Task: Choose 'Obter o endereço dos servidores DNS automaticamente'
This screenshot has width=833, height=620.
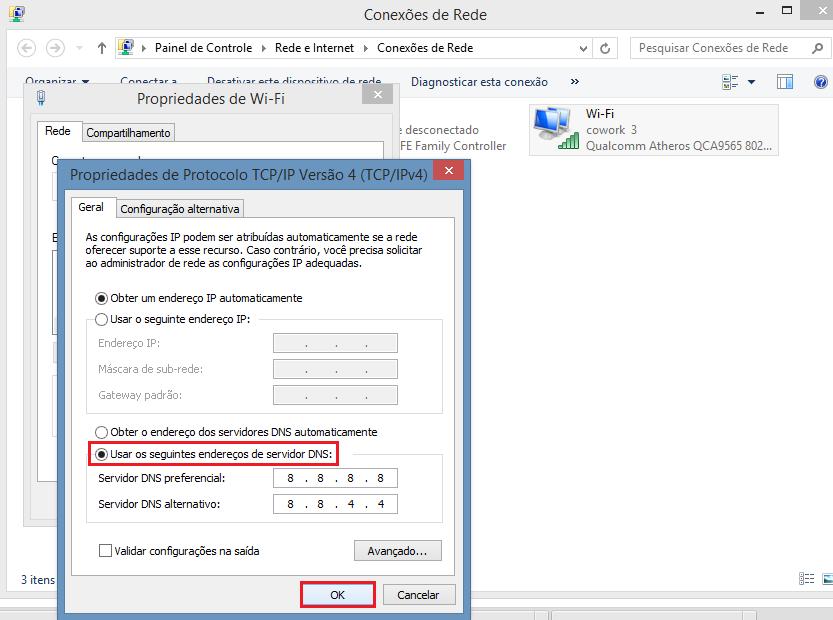Action: coord(102,432)
